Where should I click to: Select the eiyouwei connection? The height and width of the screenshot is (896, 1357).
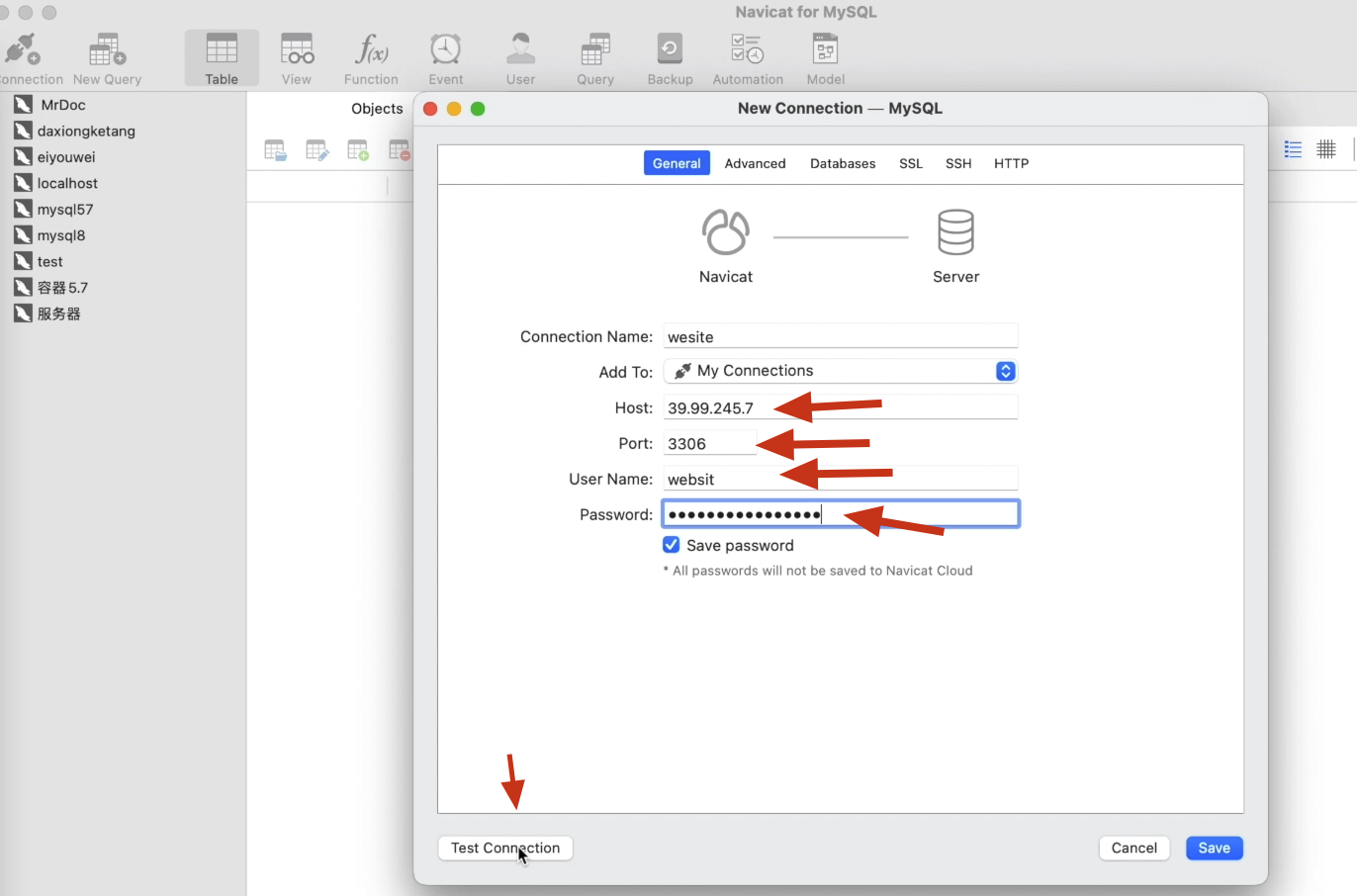(x=55, y=157)
